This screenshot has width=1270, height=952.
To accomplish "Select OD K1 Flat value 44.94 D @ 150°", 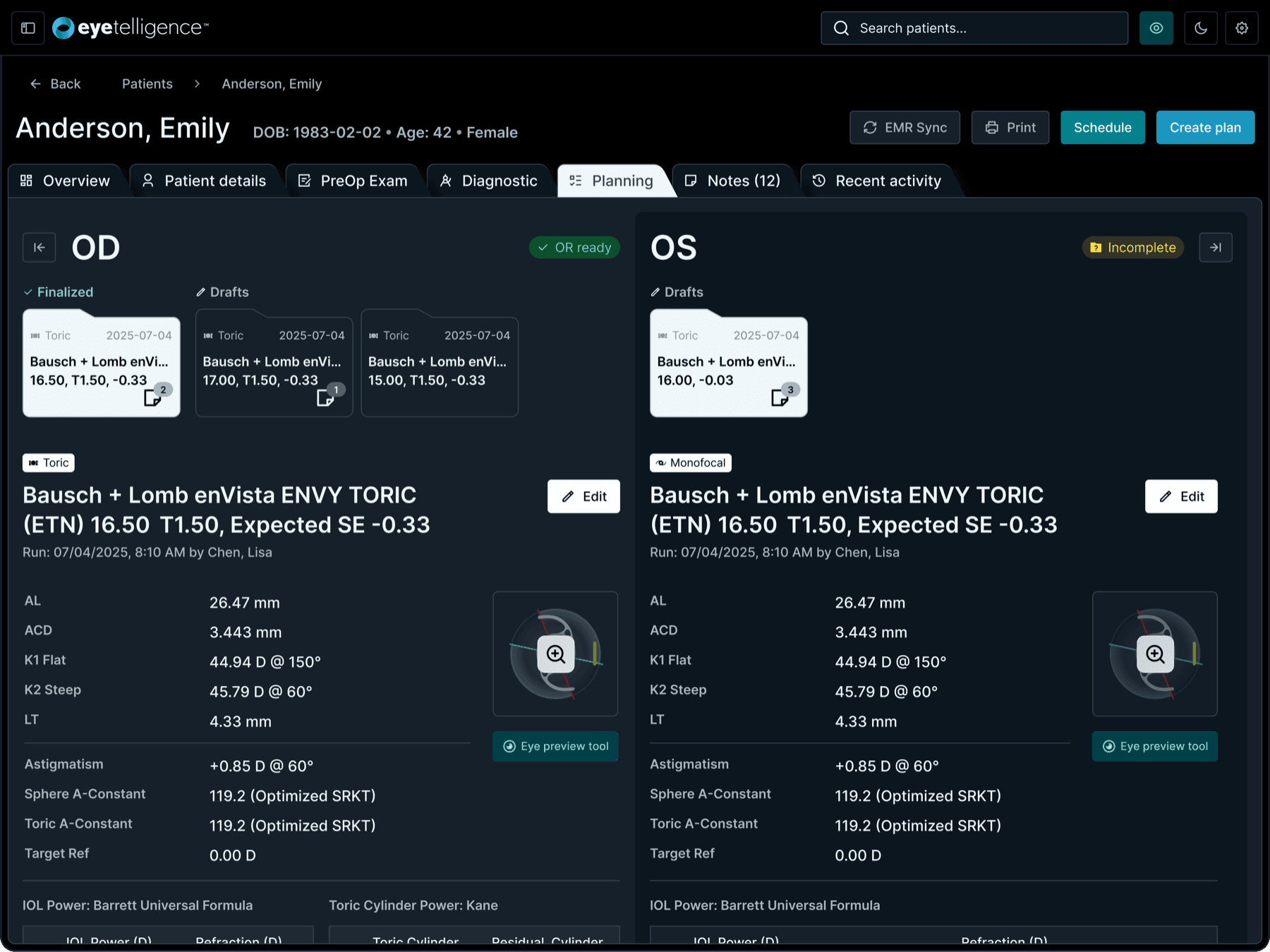I will pyautogui.click(x=265, y=662).
